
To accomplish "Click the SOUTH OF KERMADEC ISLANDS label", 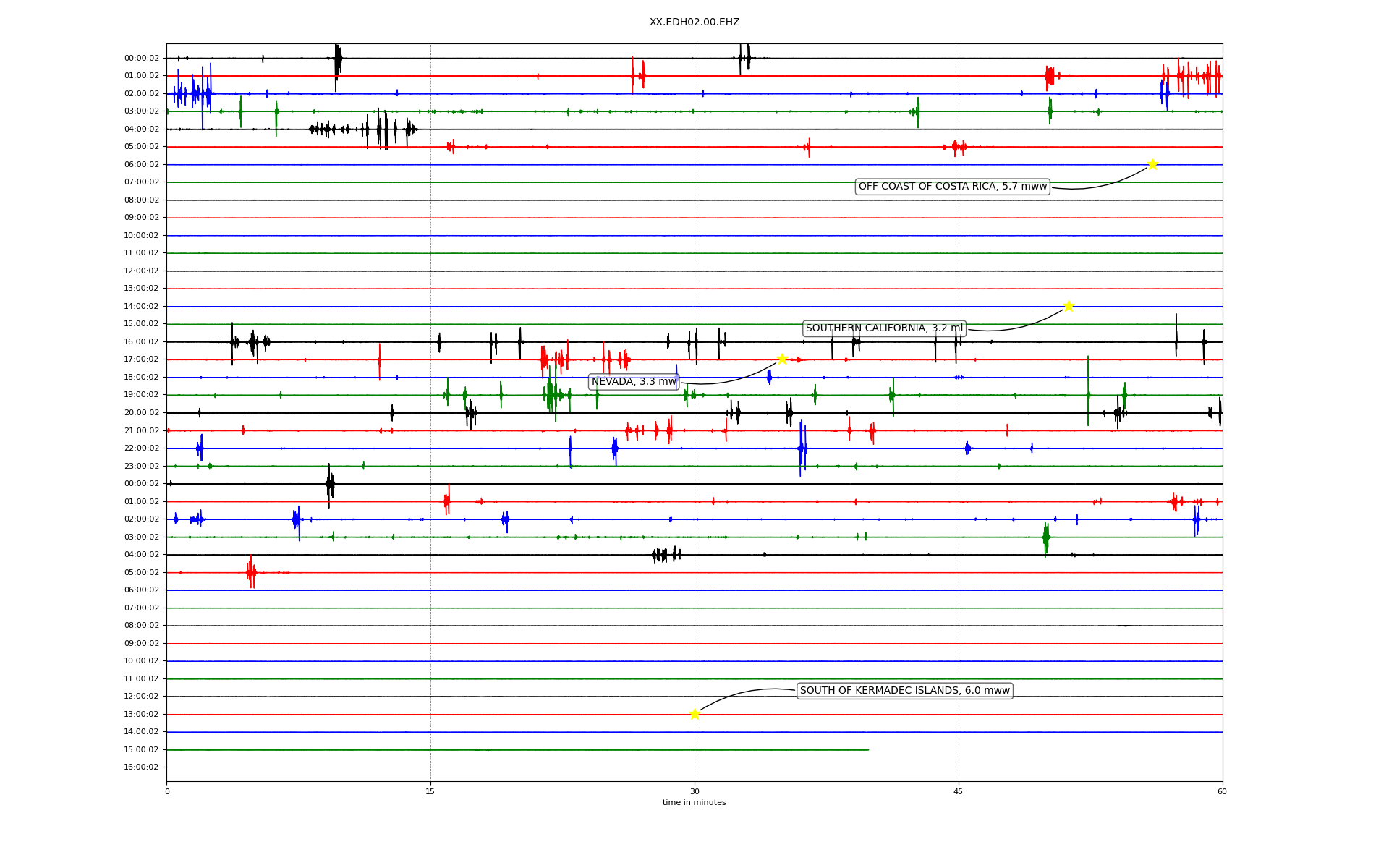I will (x=904, y=691).
